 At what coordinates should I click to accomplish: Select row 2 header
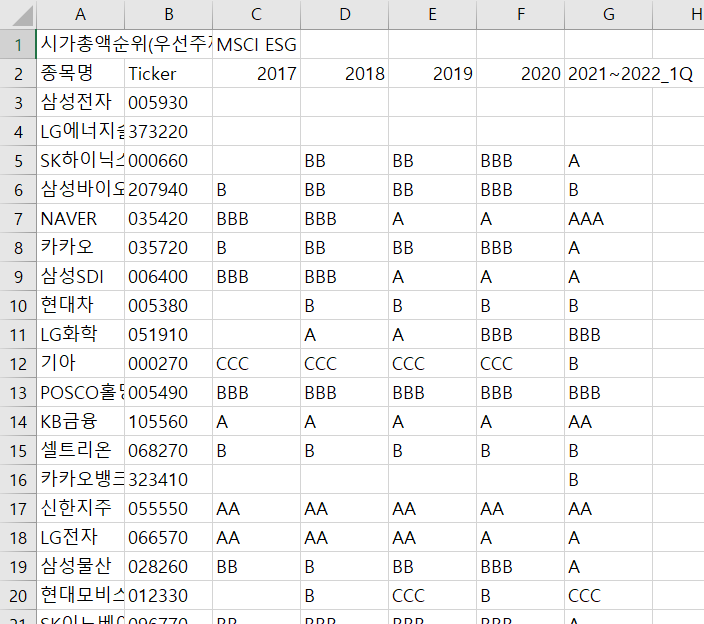[x=18, y=73]
